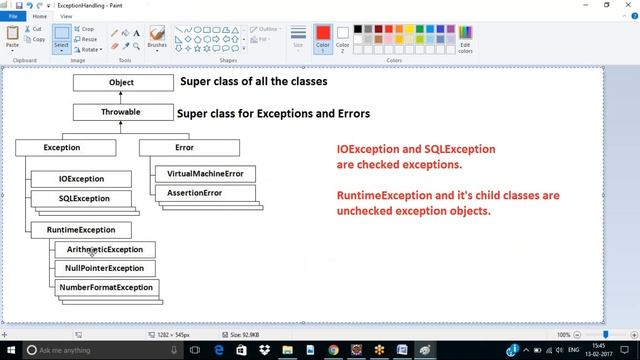The width and height of the screenshot is (640, 360).
Task: Open the Paste dropdown arrow
Action: pyautogui.click(x=12, y=50)
